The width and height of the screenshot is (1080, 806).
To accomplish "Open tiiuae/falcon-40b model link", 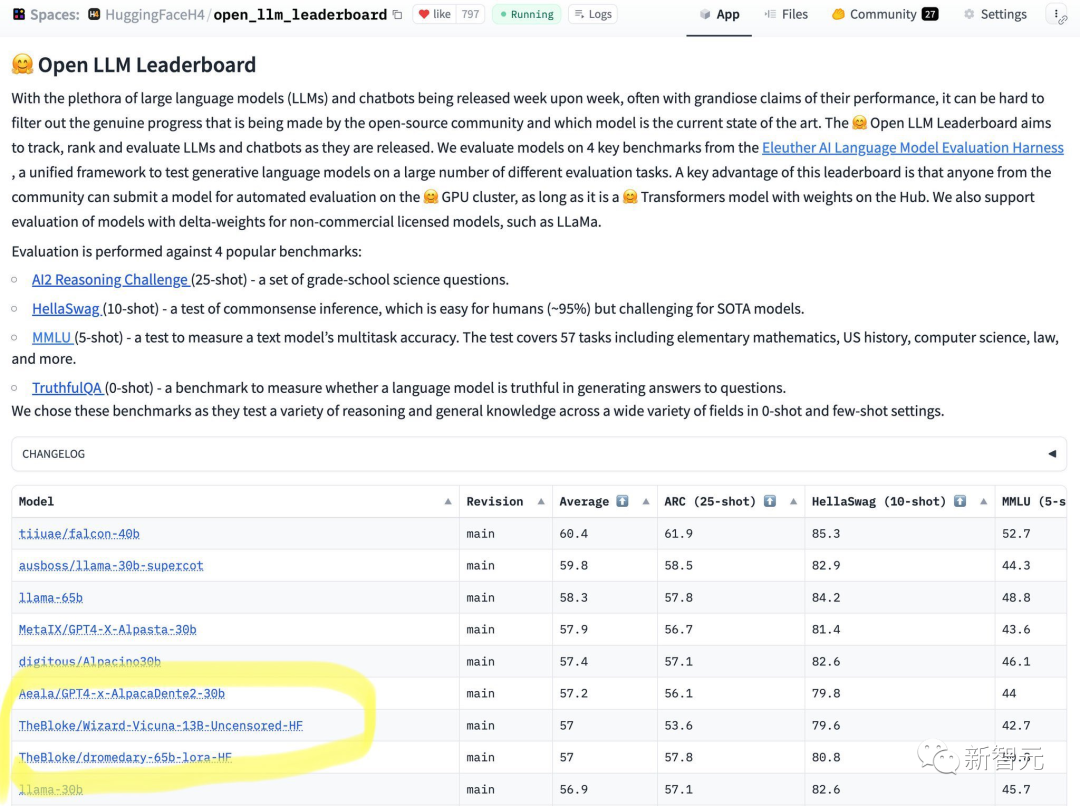I will tap(79, 534).
